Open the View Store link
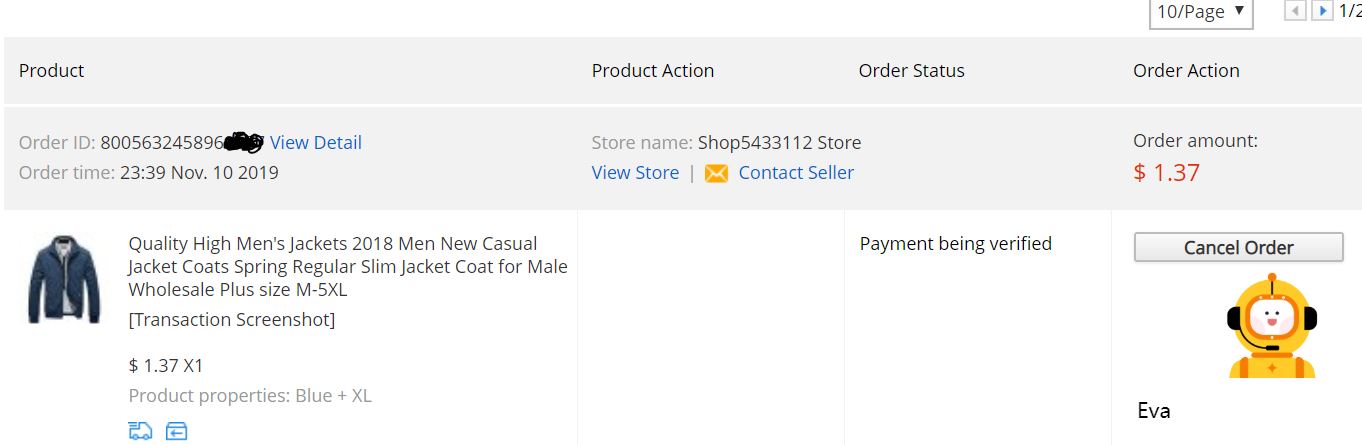The height and width of the screenshot is (445, 1362). [635, 173]
